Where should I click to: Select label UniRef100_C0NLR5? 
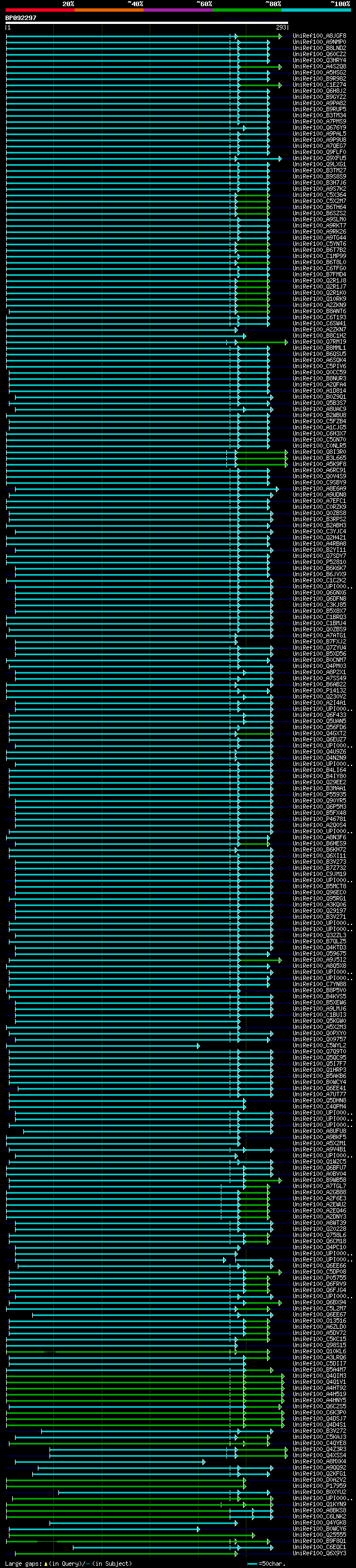tap(319, 446)
